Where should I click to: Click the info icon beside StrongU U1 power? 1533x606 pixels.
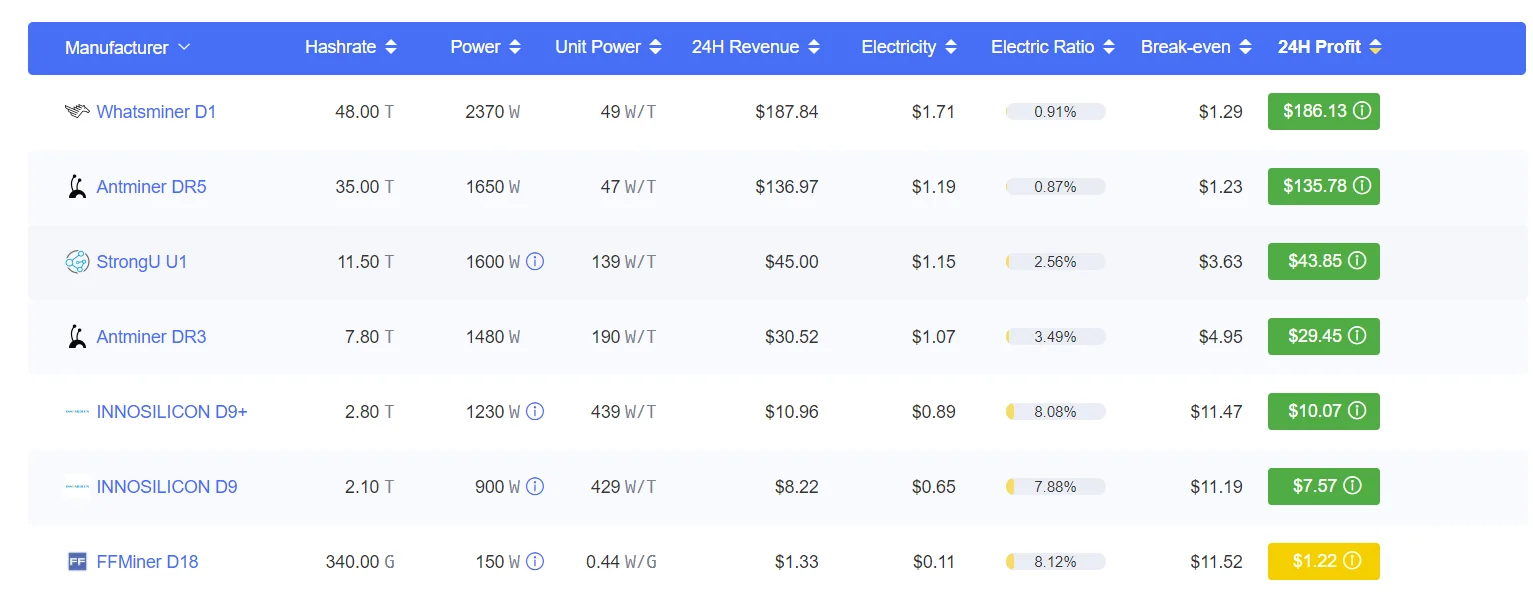click(535, 262)
